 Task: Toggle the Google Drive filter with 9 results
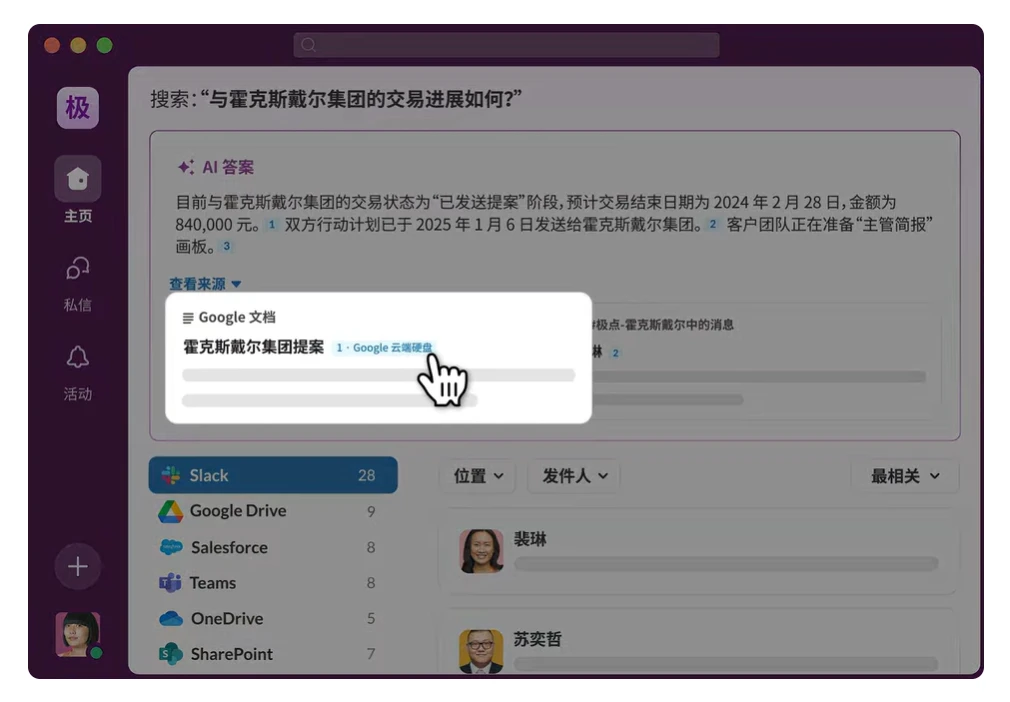point(273,511)
